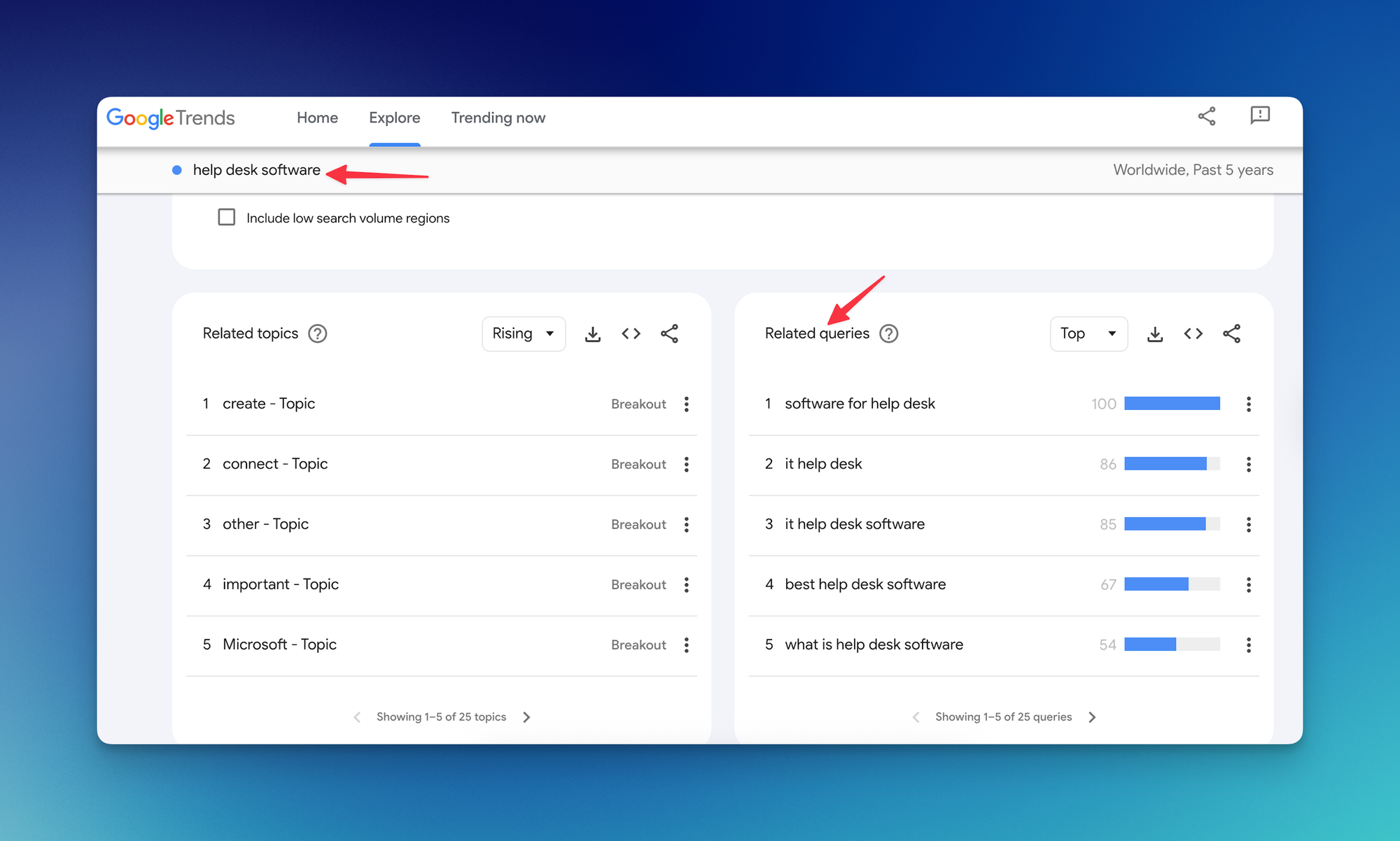Enable Include low search volume regions checkbox
The image size is (1400, 841).
coord(226,218)
